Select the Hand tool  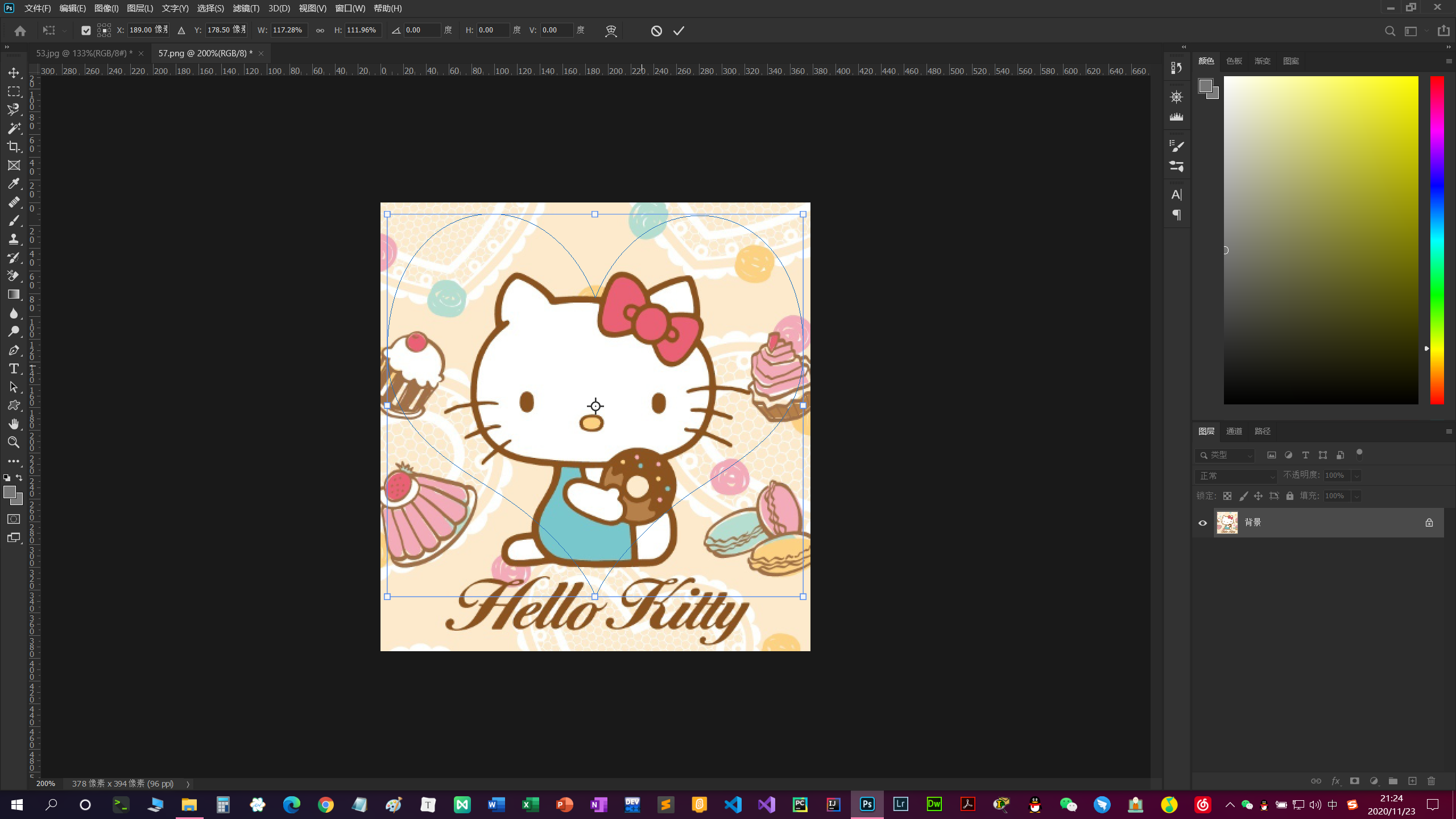(14, 424)
